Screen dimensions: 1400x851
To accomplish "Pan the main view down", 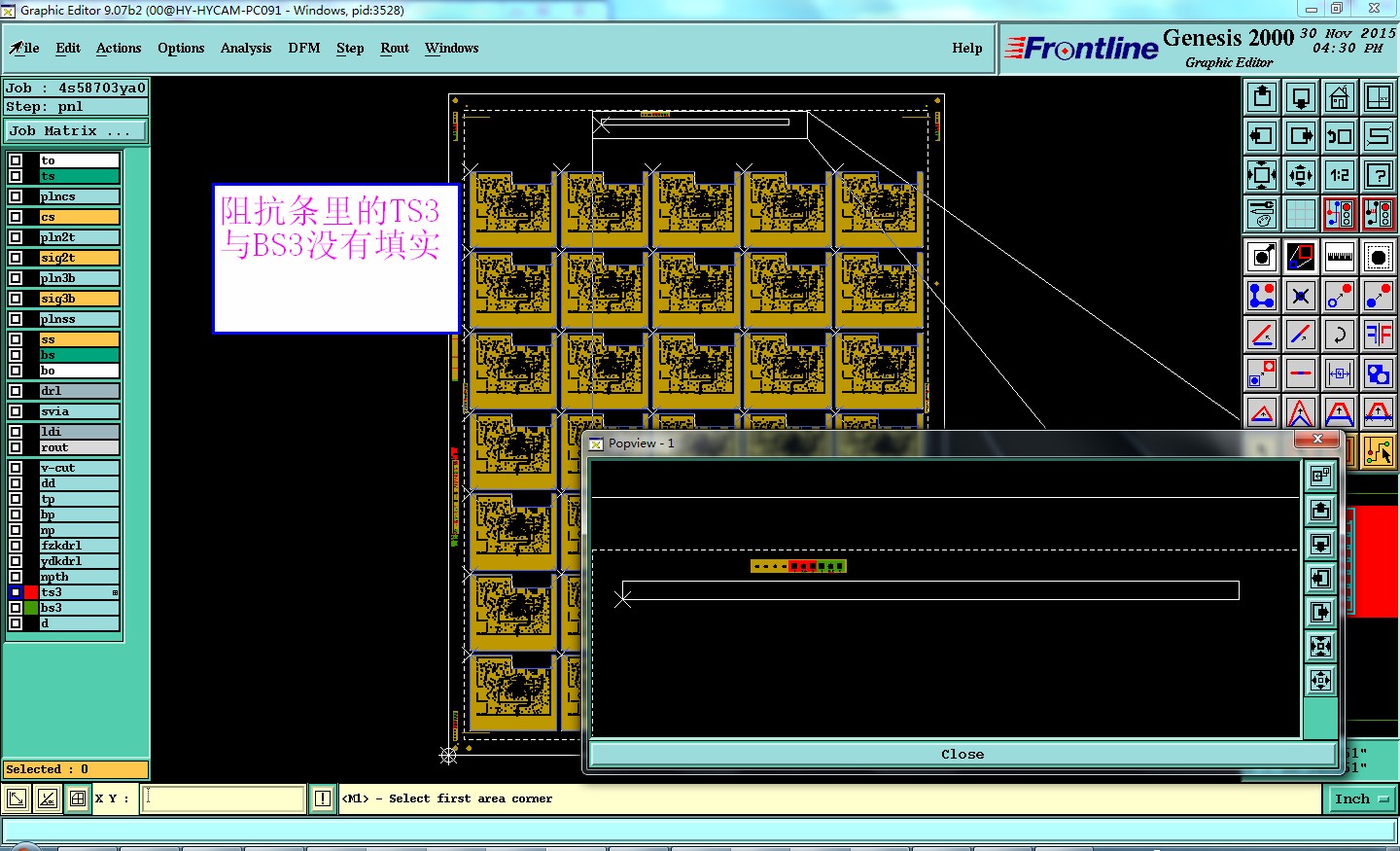I will [x=1301, y=97].
